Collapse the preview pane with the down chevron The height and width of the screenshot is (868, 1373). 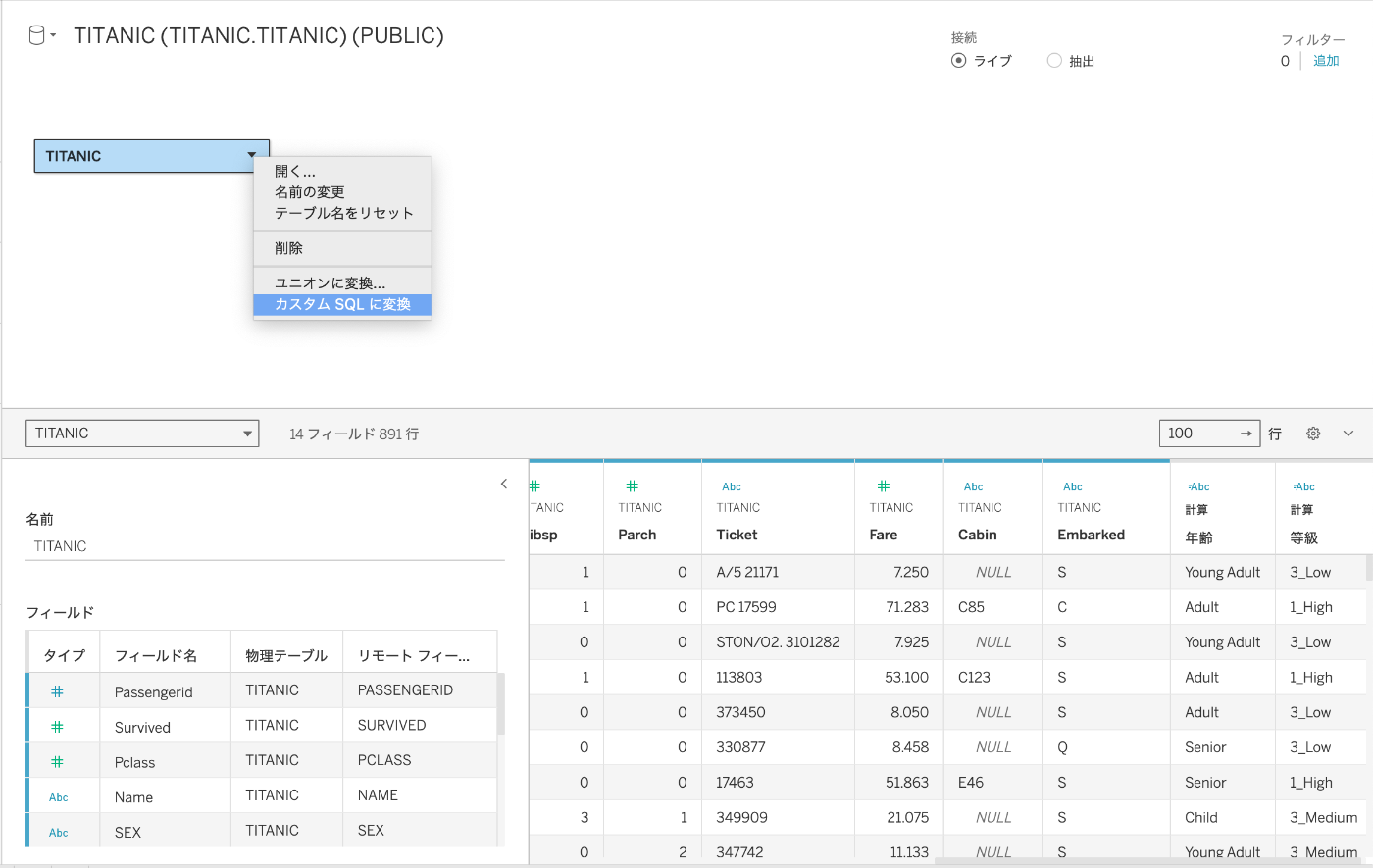[1348, 434]
